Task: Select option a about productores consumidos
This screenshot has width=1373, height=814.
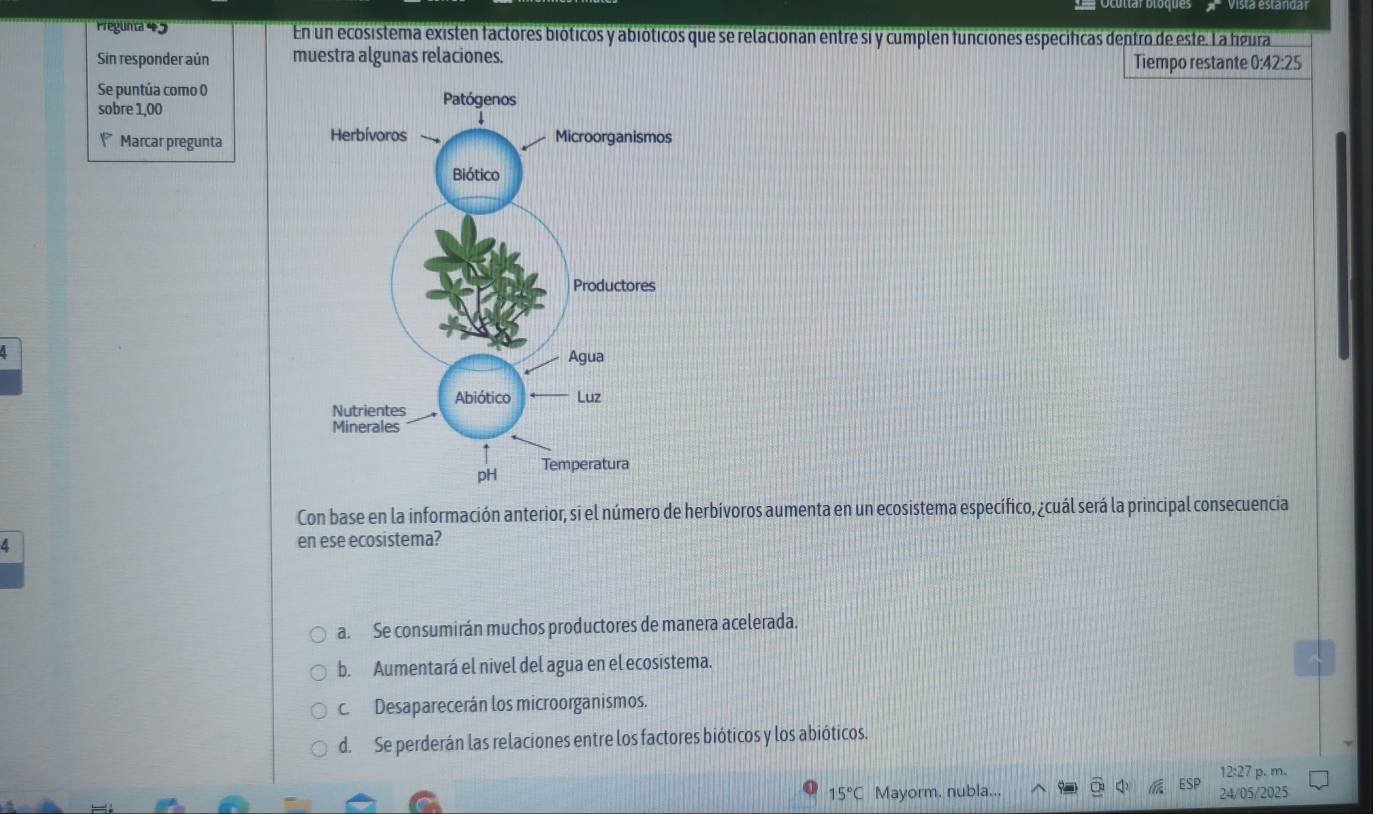Action: tap(318, 632)
